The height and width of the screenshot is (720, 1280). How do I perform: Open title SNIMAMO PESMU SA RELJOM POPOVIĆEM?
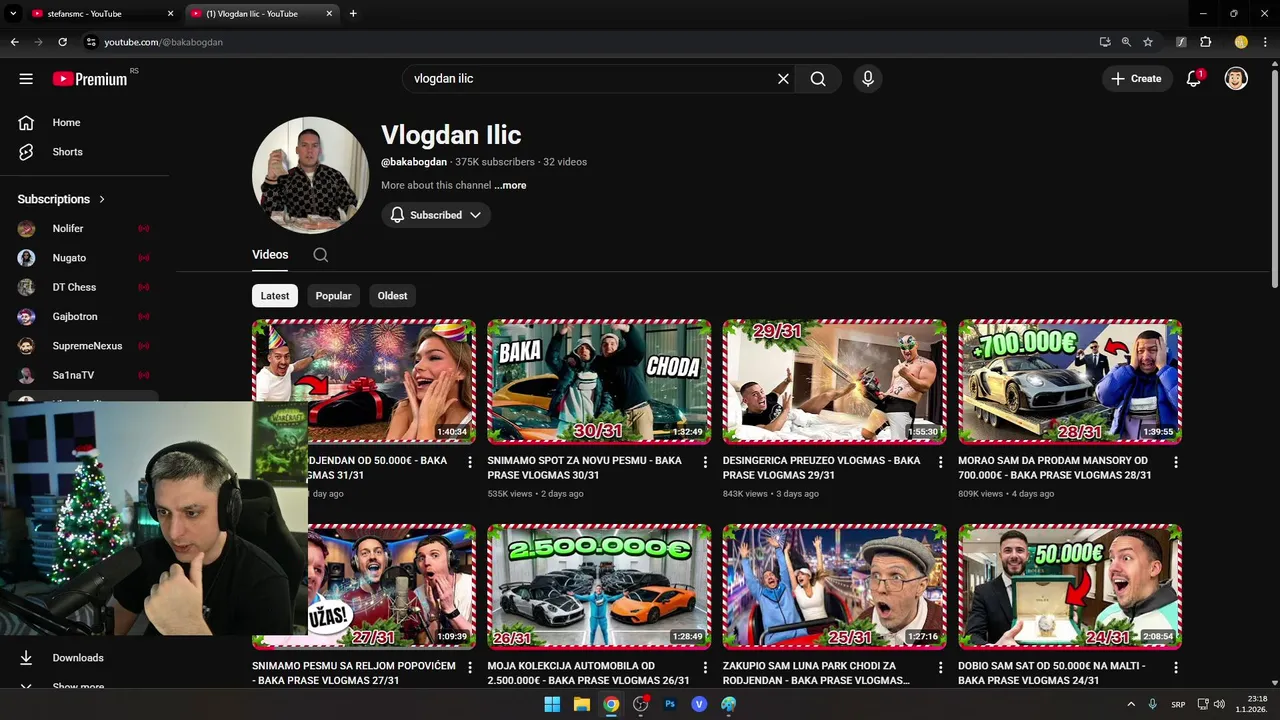point(354,673)
